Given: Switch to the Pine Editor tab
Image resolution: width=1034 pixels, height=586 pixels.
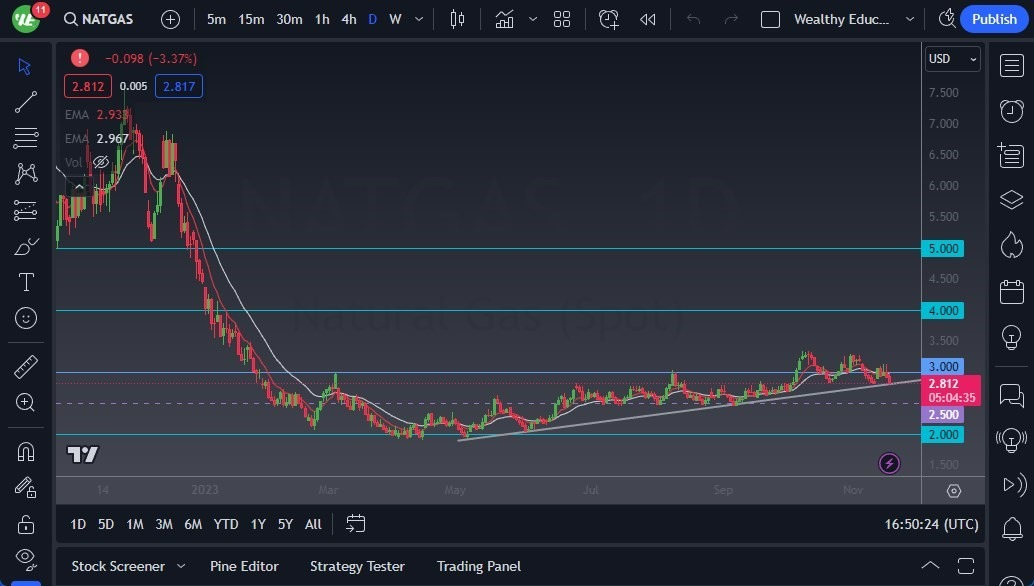Looking at the screenshot, I should [x=244, y=566].
